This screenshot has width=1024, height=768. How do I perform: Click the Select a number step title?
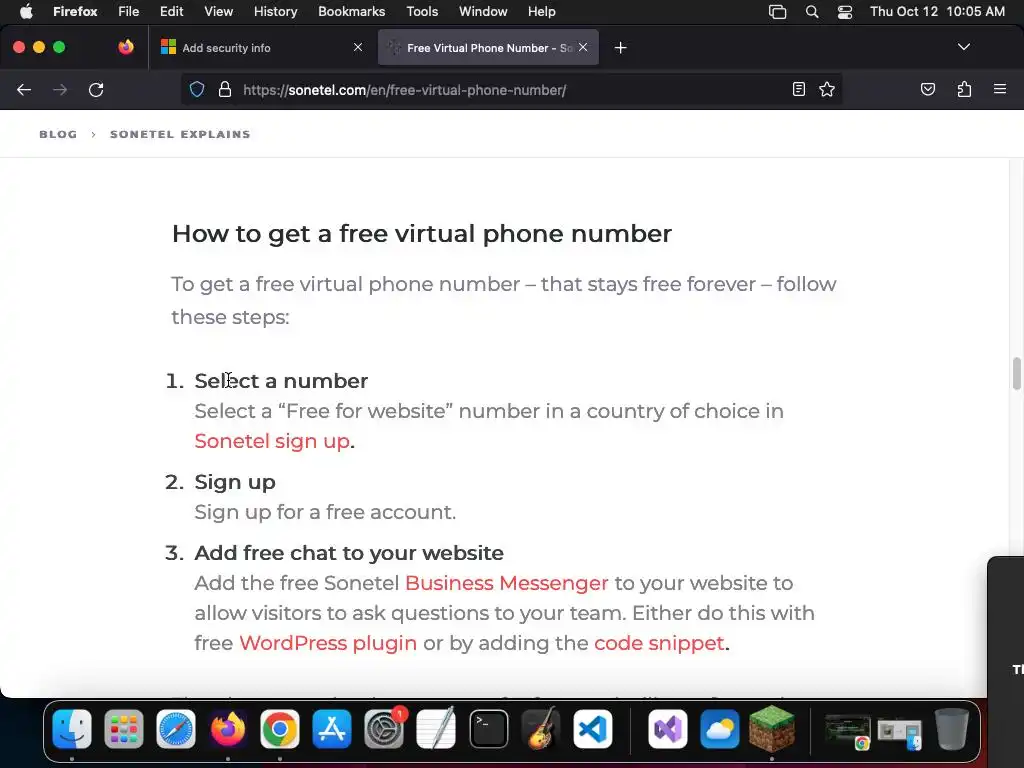tap(281, 381)
